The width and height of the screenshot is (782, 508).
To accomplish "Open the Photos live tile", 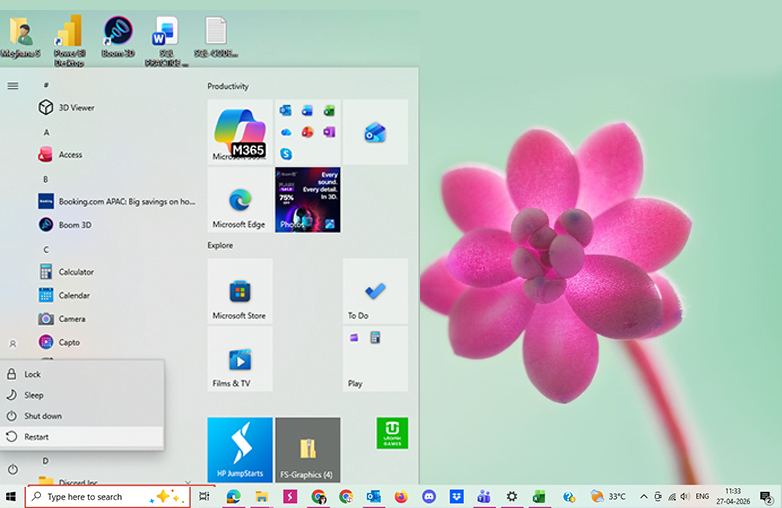I will pyautogui.click(x=308, y=199).
